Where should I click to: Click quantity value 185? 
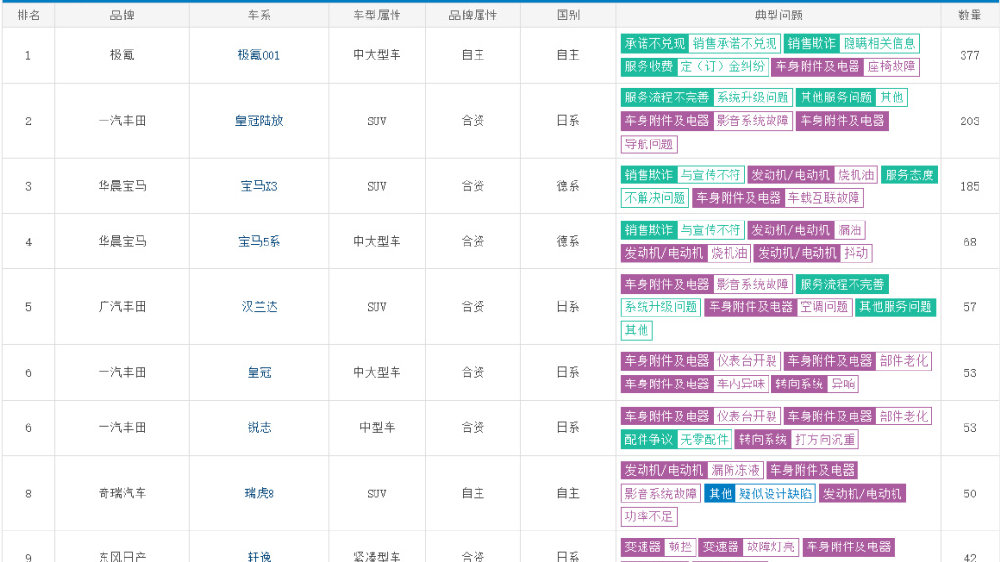(x=969, y=187)
